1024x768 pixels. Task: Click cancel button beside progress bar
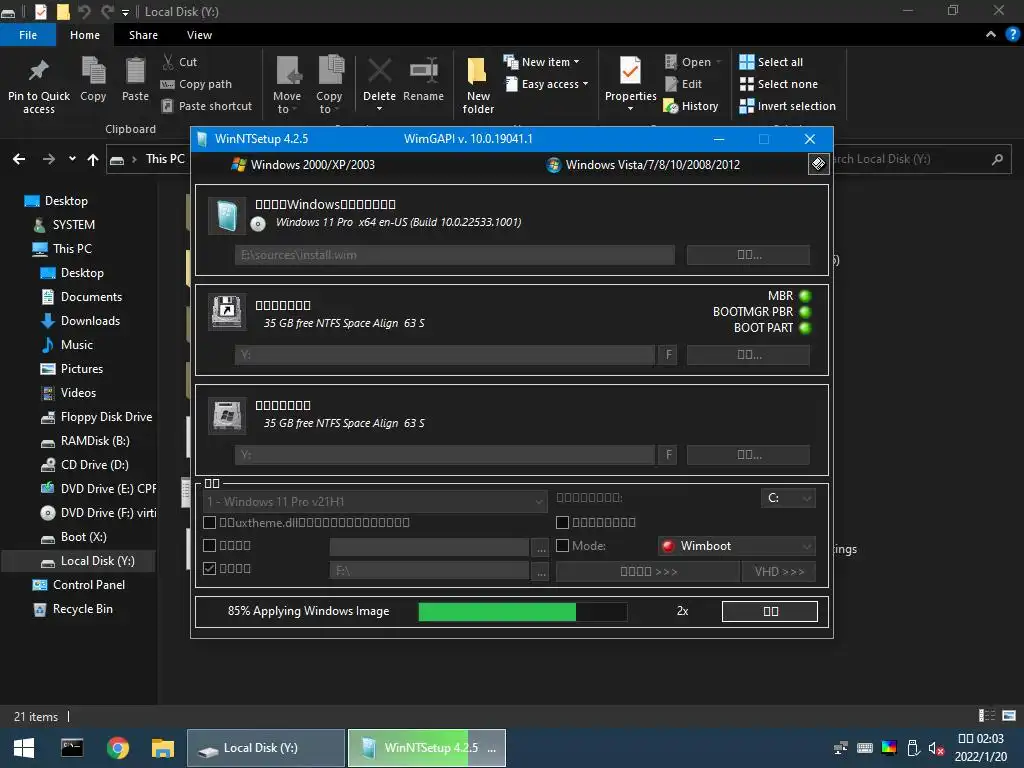coord(770,611)
